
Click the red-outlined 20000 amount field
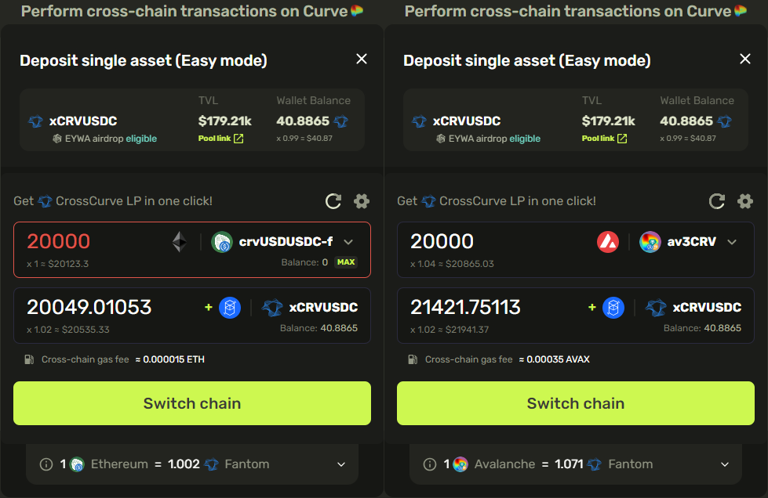click(x=90, y=242)
